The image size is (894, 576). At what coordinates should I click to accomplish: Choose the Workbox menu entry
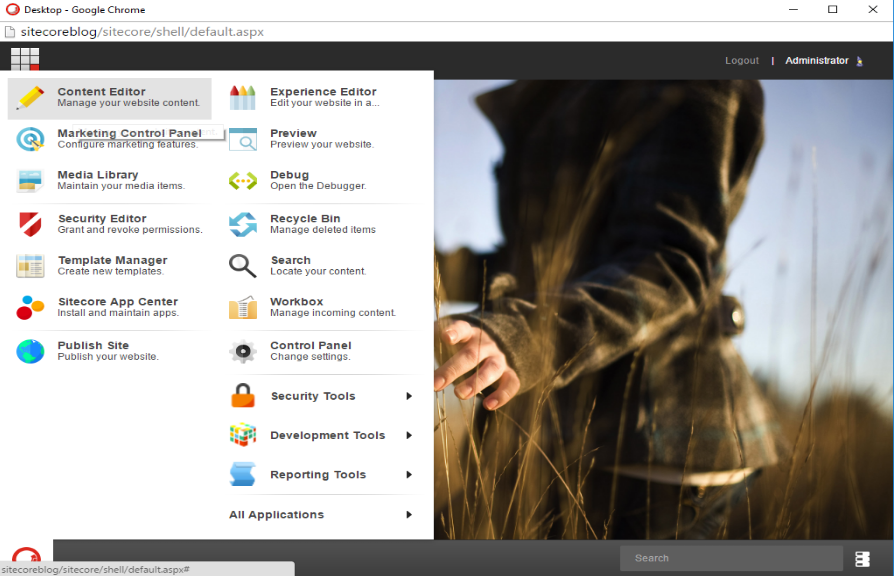tap(323, 307)
